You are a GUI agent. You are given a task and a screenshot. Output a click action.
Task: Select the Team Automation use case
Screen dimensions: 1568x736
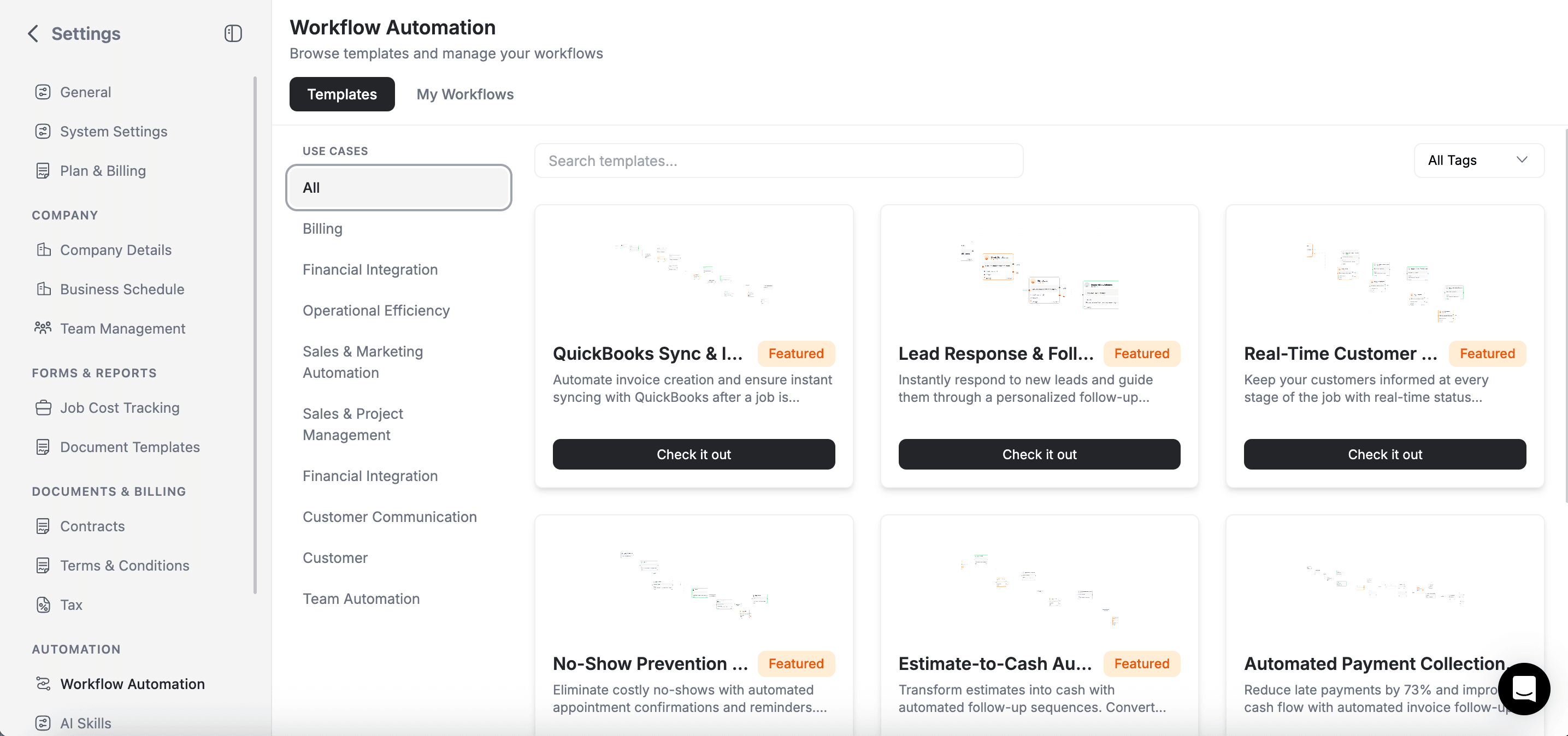pos(361,598)
